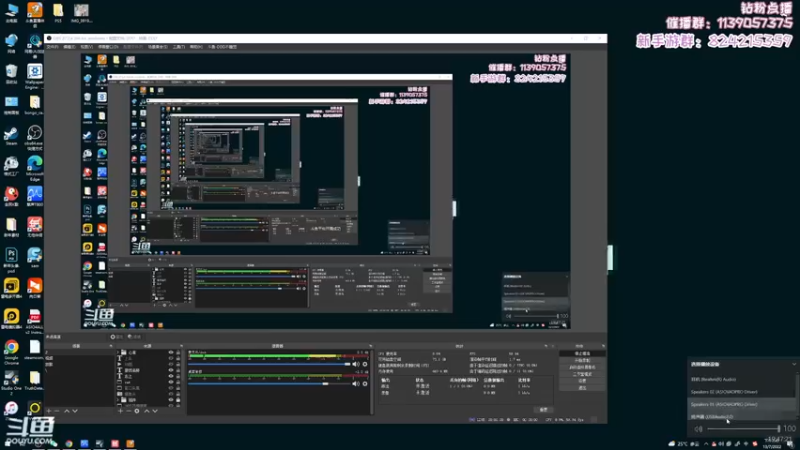Adjust the system volume slider at 100
The image size is (800, 450).
(x=744, y=429)
